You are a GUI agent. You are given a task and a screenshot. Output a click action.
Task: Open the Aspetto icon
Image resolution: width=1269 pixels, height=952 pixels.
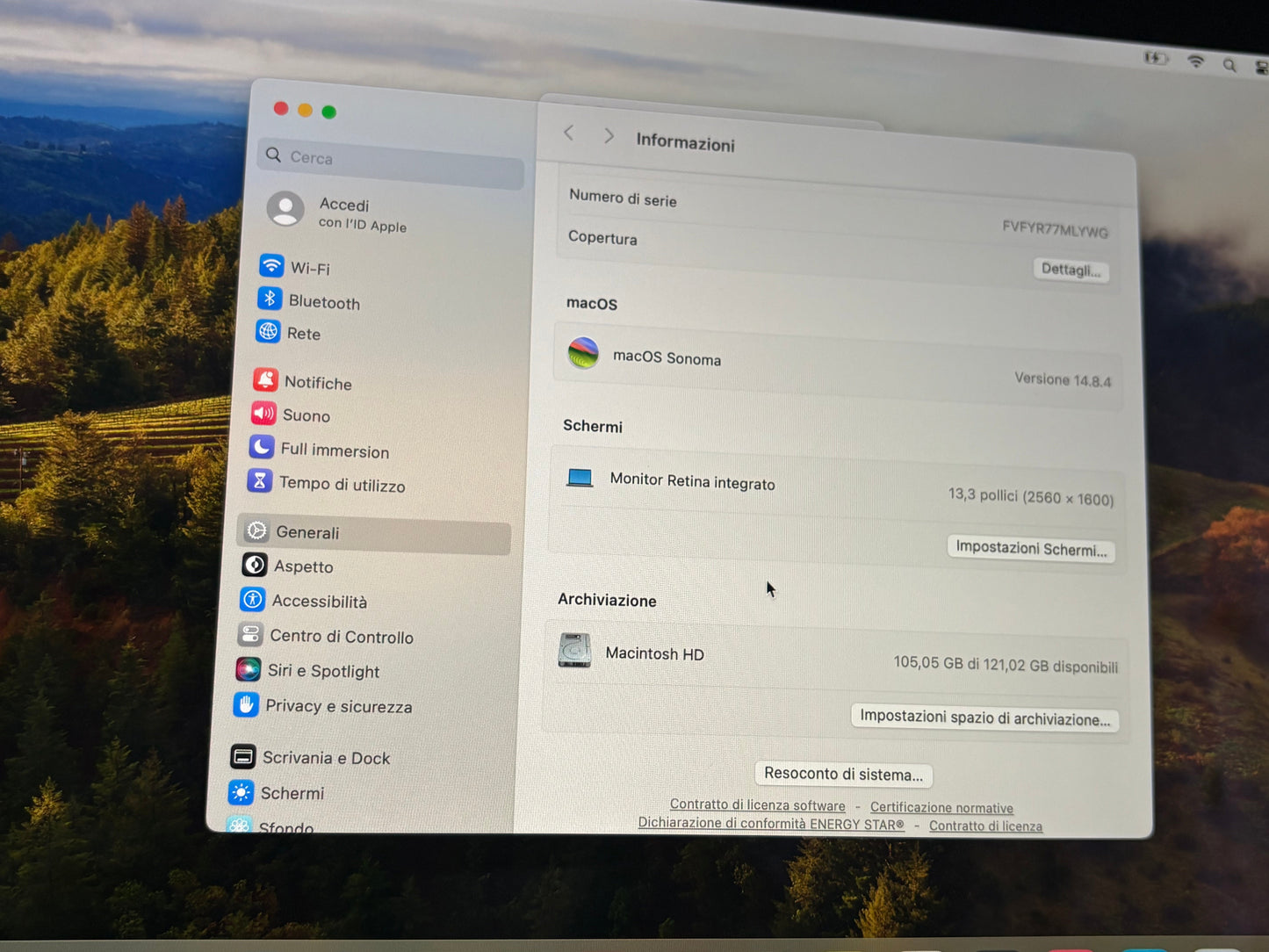[x=255, y=565]
